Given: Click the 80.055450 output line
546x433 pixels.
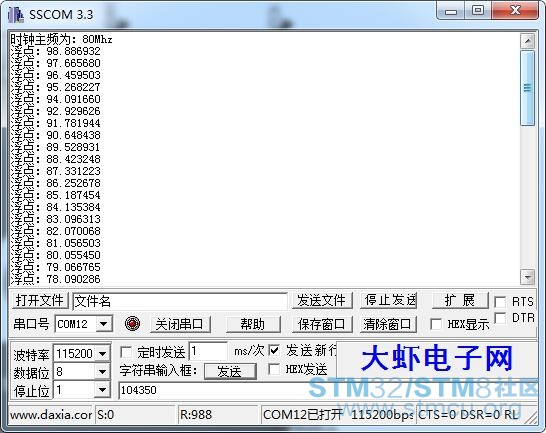Looking at the screenshot, I should click(56, 255).
